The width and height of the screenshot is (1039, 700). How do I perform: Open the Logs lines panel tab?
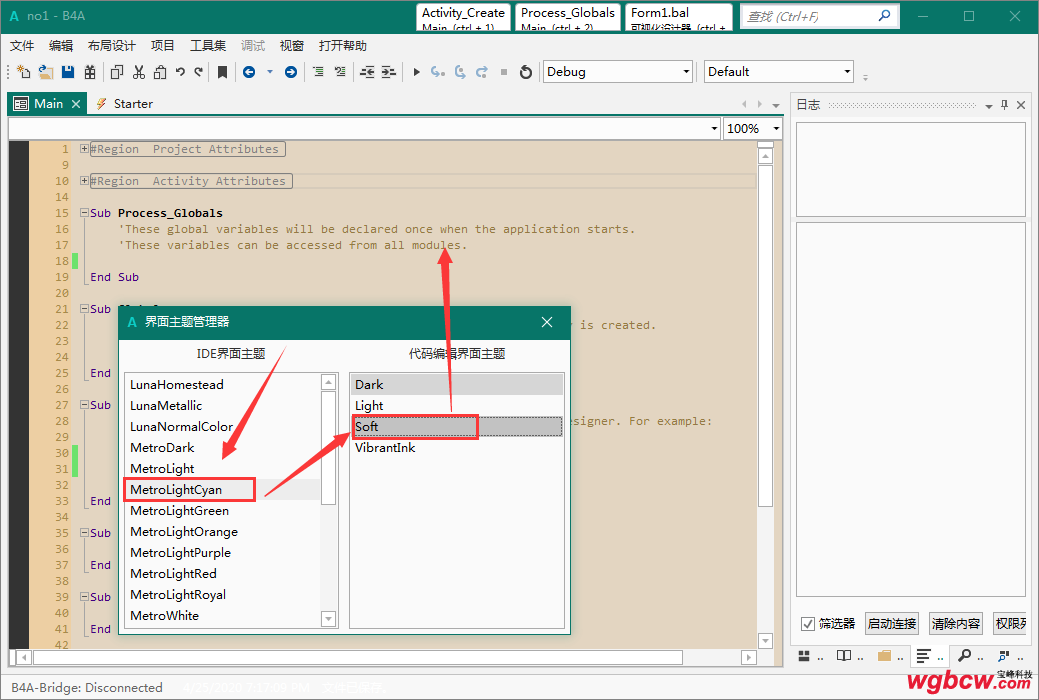pyautogui.click(x=924, y=656)
